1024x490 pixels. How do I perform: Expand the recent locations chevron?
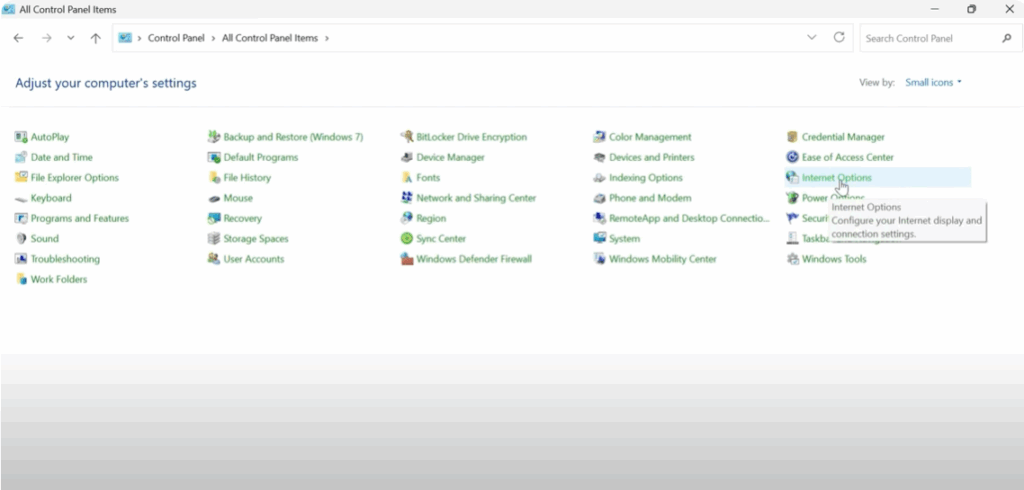tap(70, 38)
